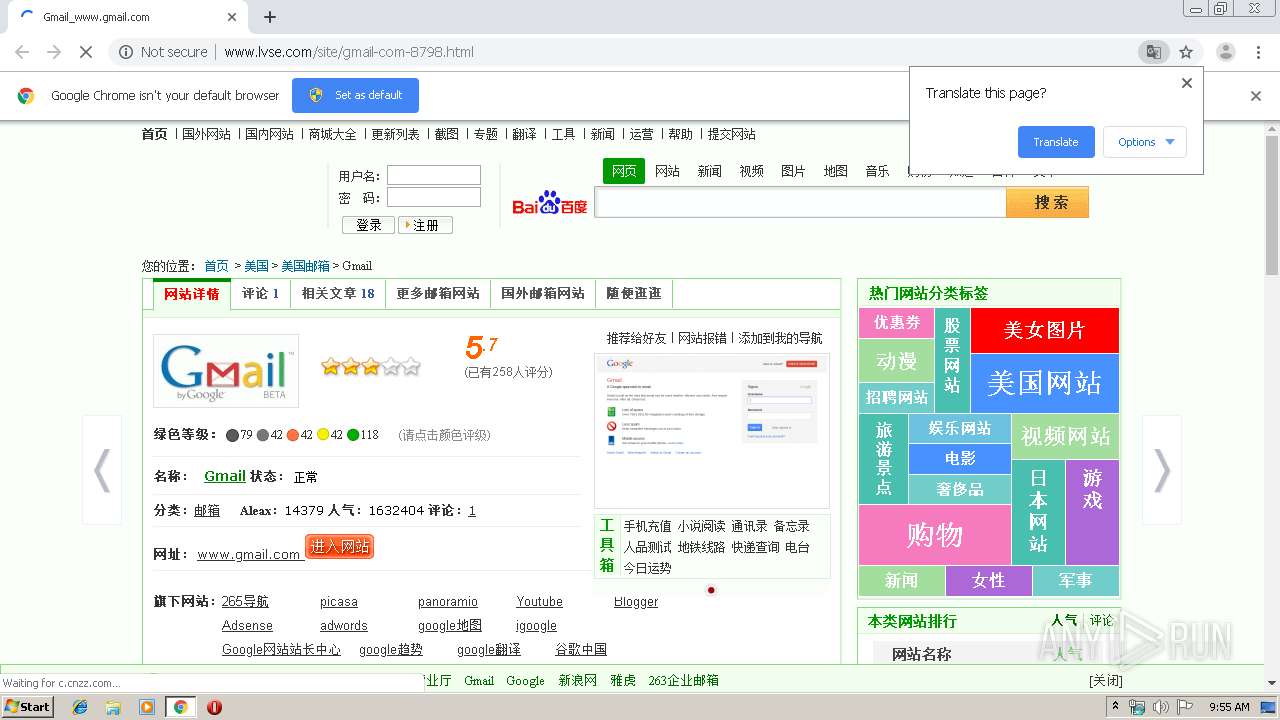Click the 美女图片 red tag

click(1045, 331)
